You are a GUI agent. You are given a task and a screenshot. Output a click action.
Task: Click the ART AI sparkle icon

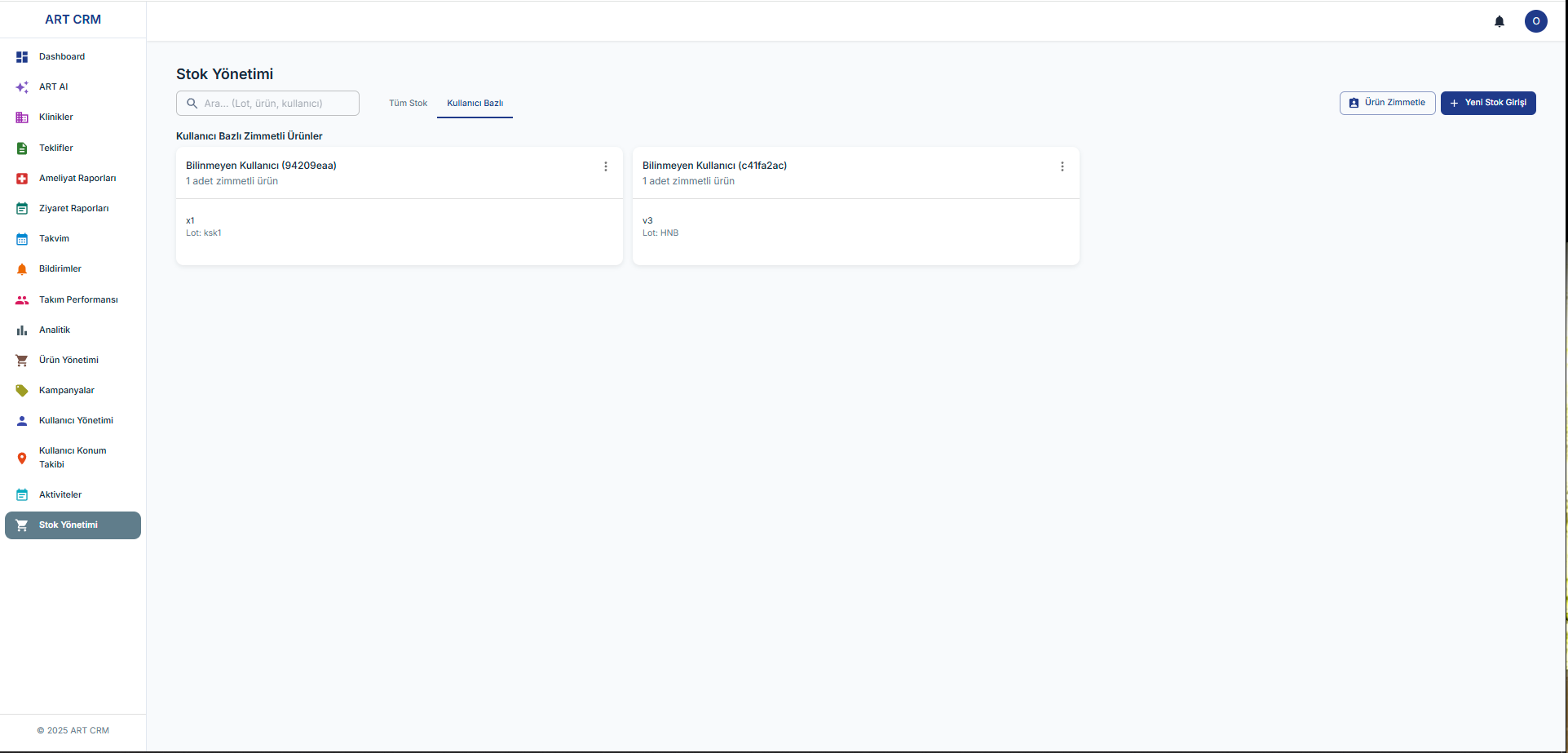coord(22,87)
